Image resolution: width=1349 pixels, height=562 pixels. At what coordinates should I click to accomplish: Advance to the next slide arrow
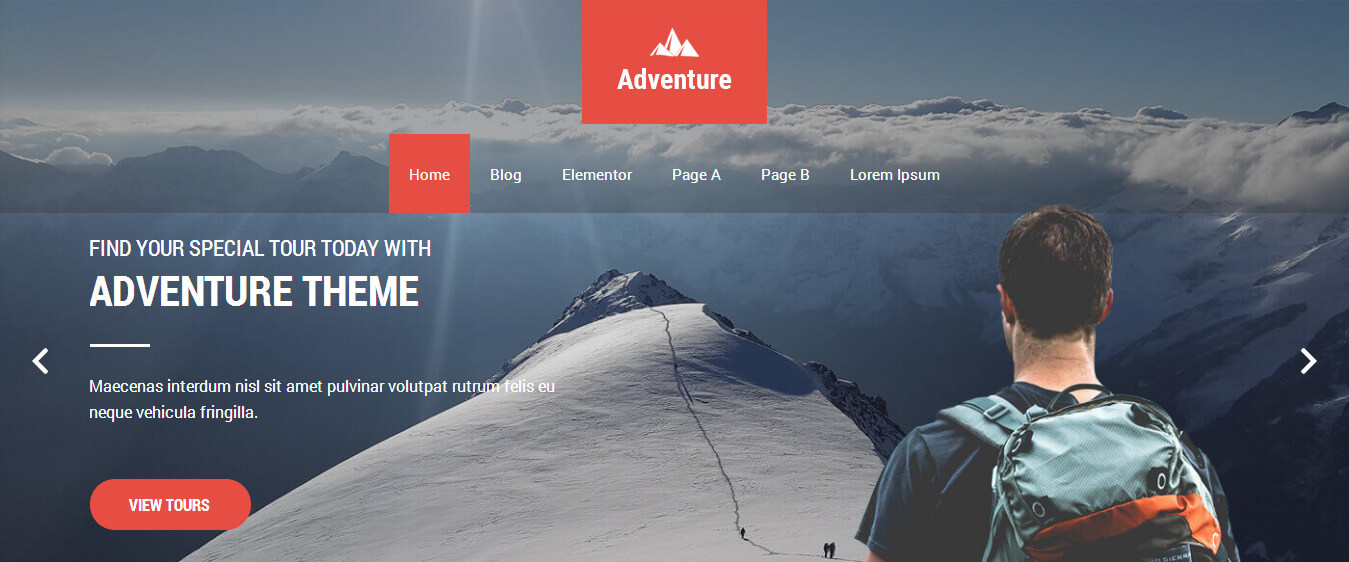[x=1308, y=361]
